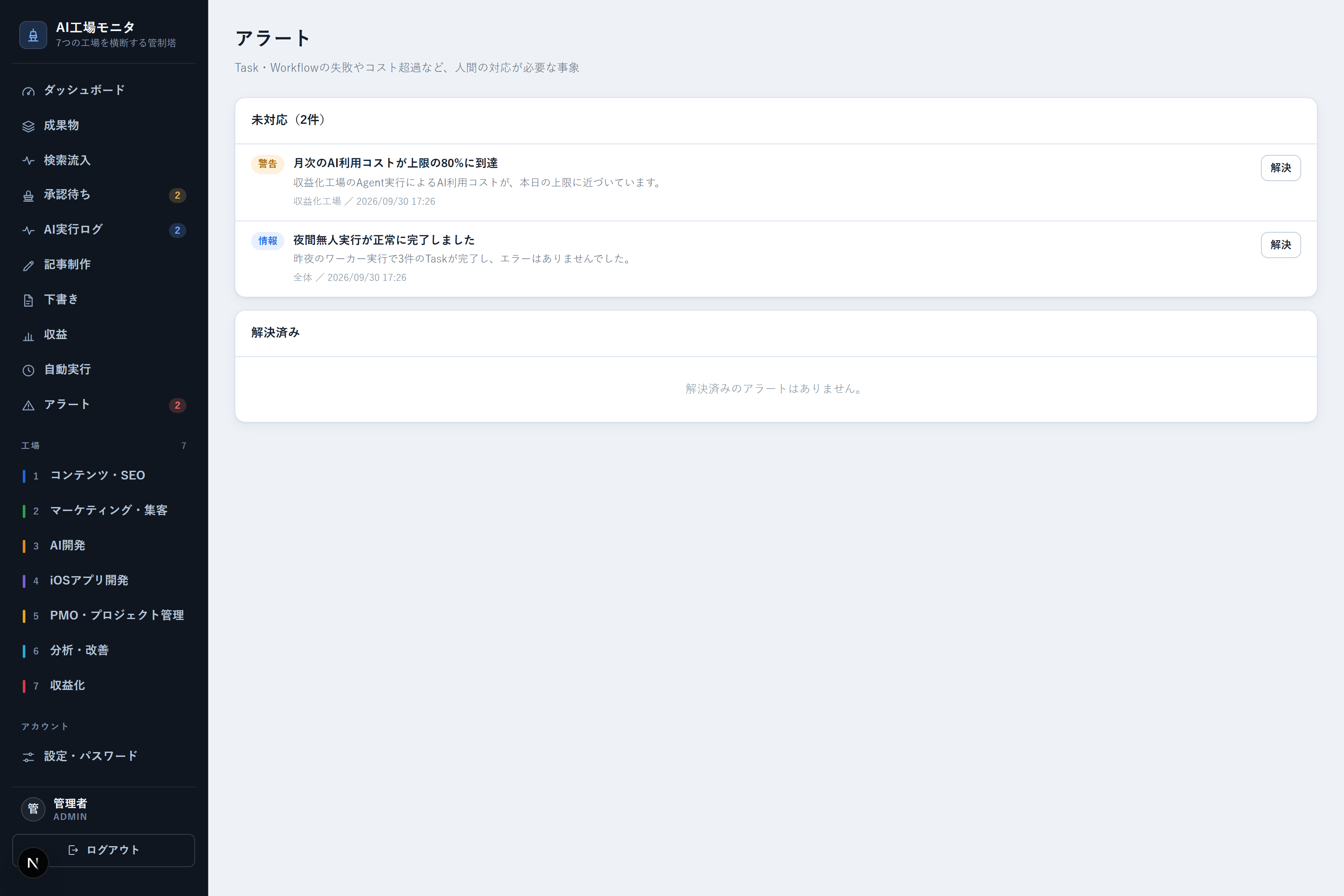Open マーケティング・集客 factory
The height and width of the screenshot is (896, 1344).
click(x=104, y=510)
